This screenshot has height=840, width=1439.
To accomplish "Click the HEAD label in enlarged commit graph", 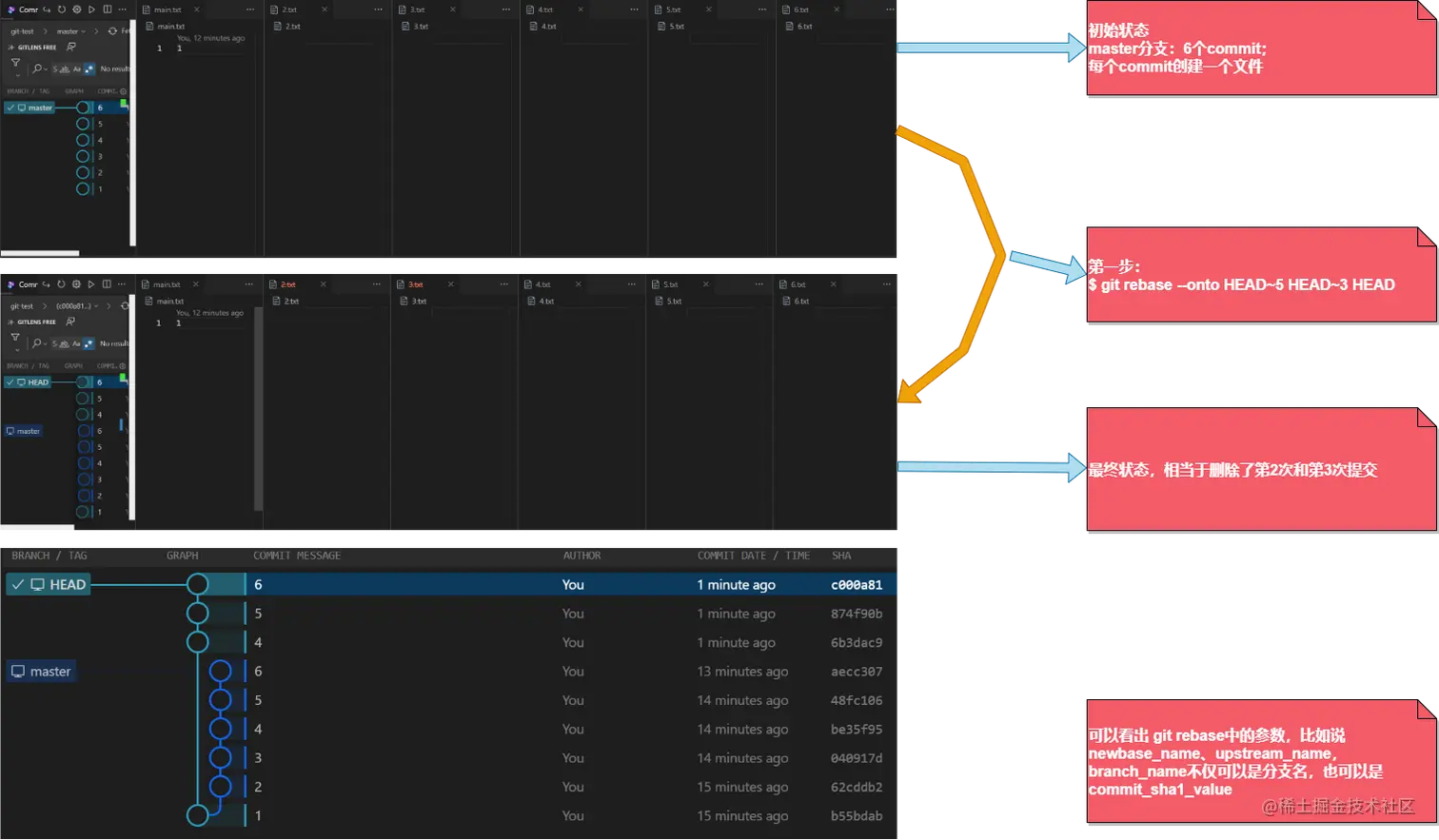I will pos(49,584).
